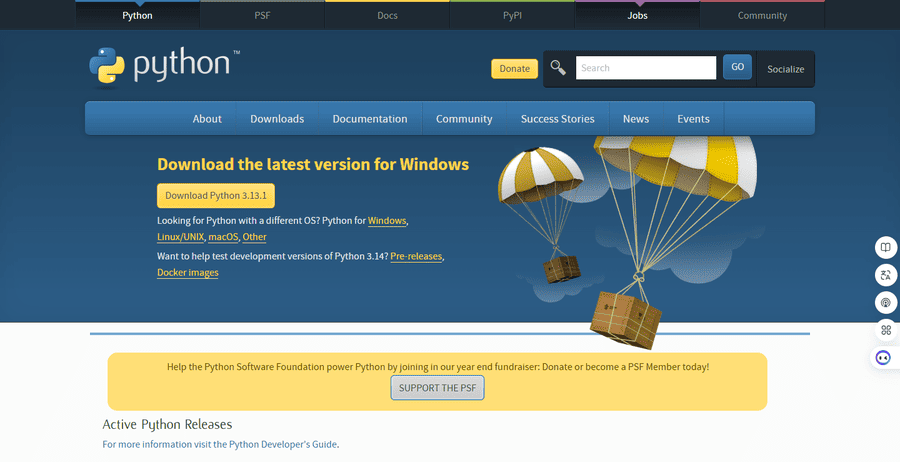Switch to the PyPI top tab
The height and width of the screenshot is (462, 900).
point(512,16)
